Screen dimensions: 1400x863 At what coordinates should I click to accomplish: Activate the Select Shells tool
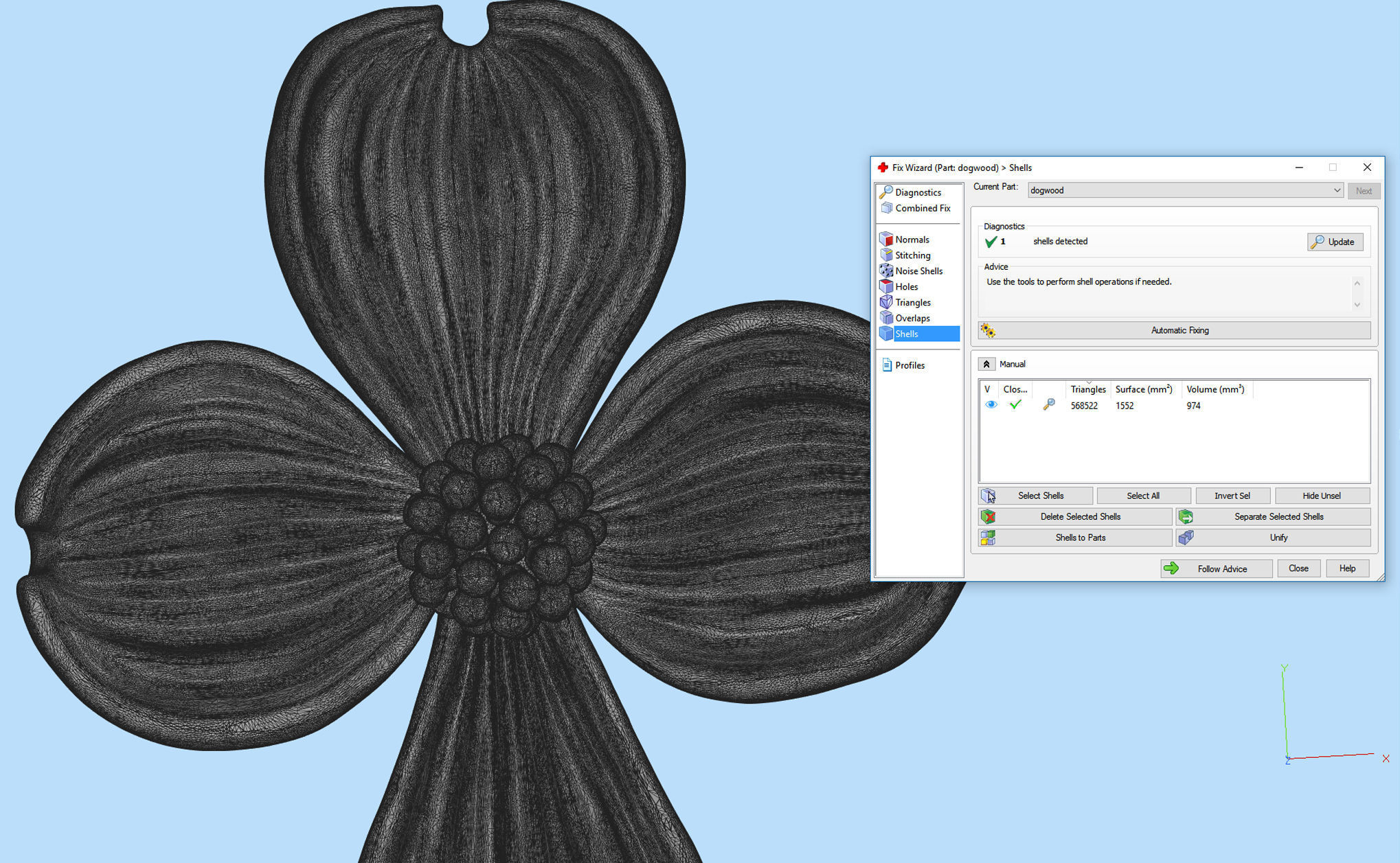(1035, 496)
